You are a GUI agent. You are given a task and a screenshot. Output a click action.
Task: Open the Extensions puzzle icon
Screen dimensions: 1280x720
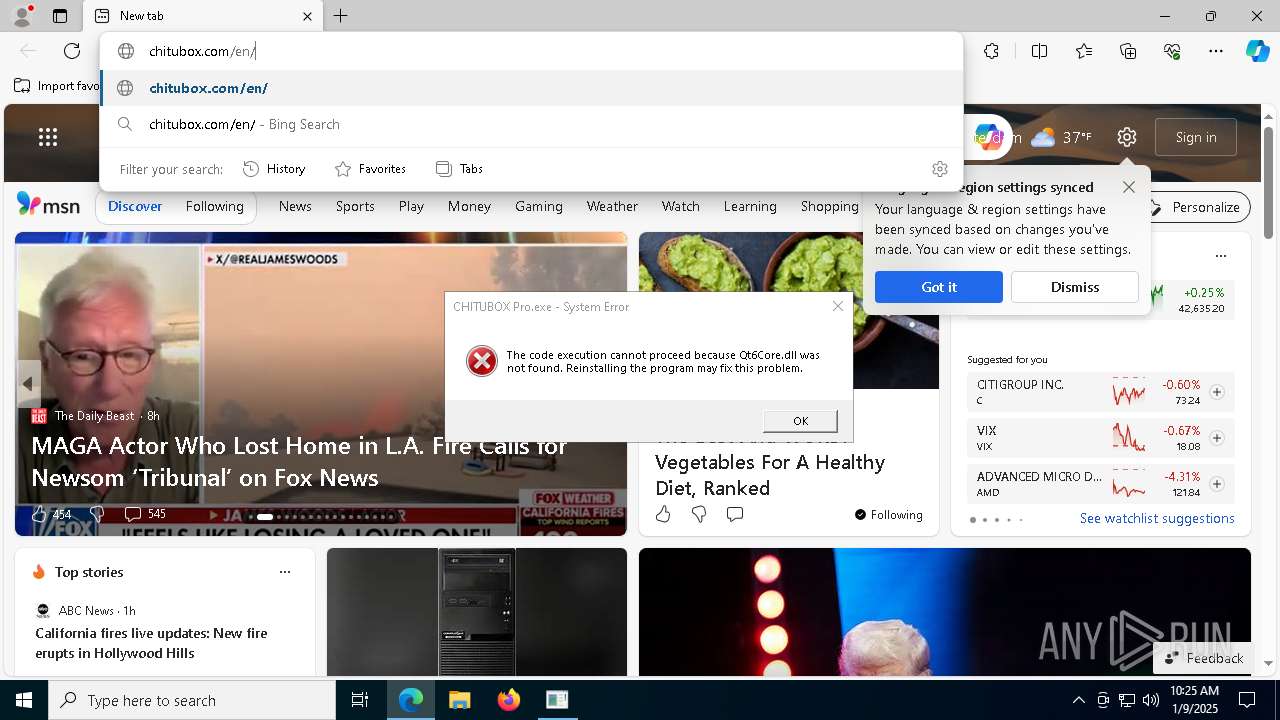coord(991,51)
